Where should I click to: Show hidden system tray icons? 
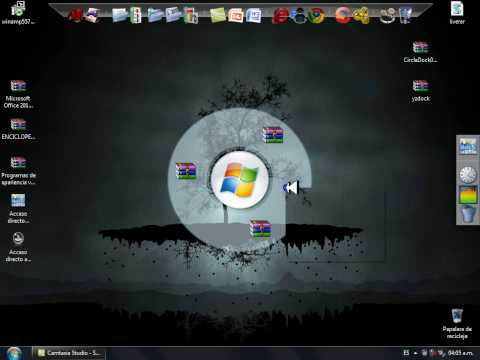(x=416, y=353)
